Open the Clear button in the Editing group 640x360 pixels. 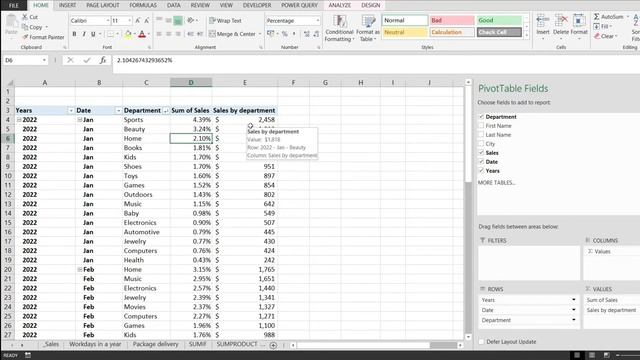(x=605, y=36)
